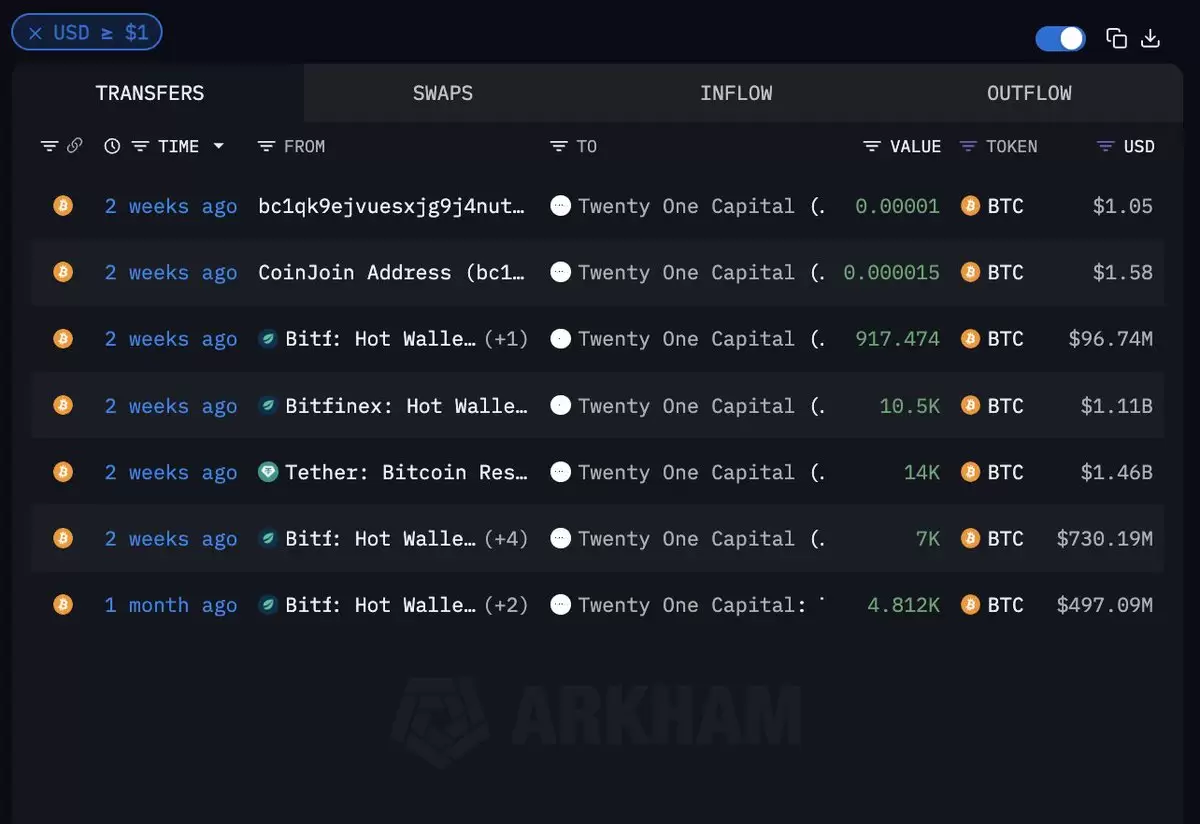Expand the (+2) additional senders badge
This screenshot has height=824, width=1200.
coord(506,605)
